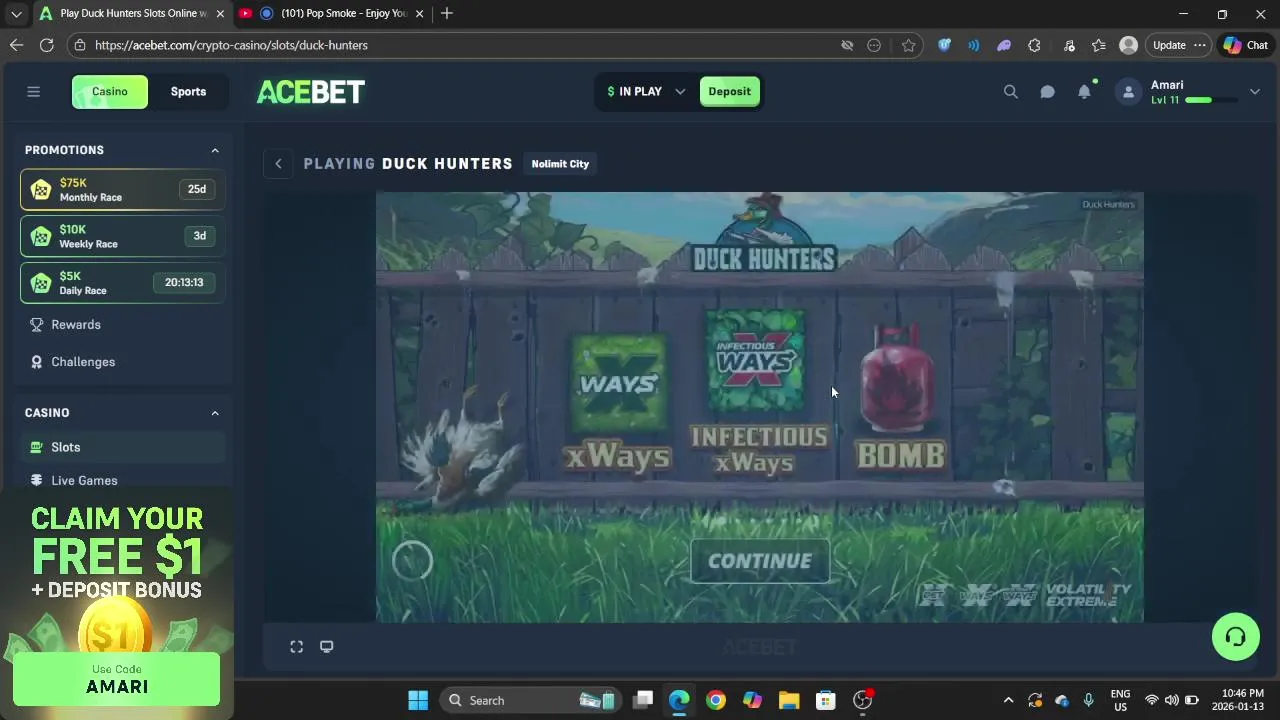Open browser favorites list icon
Screen dimensions: 1280x720
click(x=1098, y=45)
